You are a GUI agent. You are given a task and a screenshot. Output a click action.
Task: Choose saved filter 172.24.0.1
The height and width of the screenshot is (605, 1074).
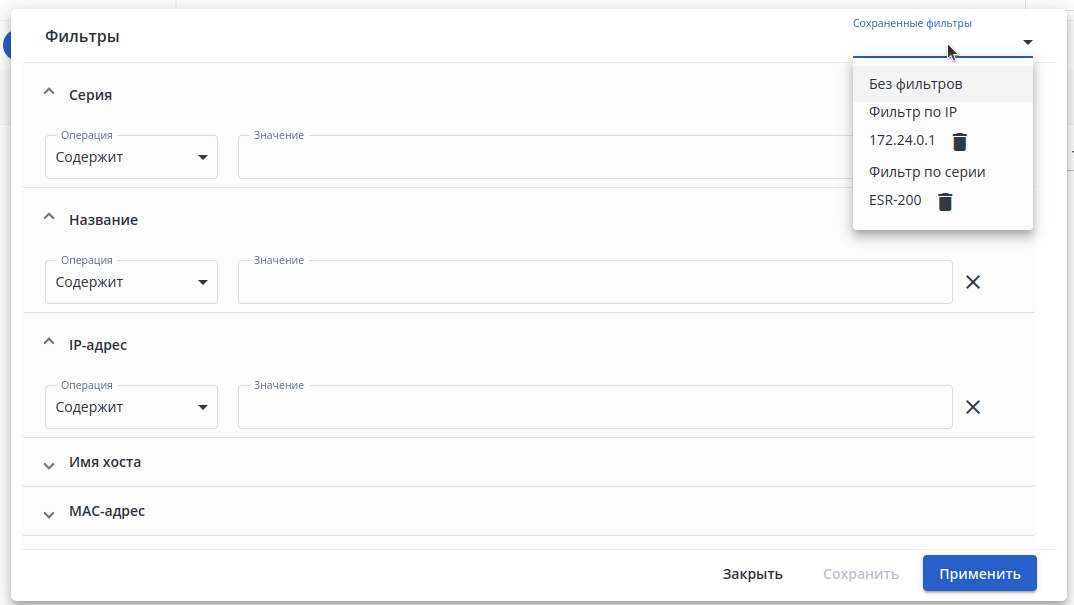tap(902, 141)
